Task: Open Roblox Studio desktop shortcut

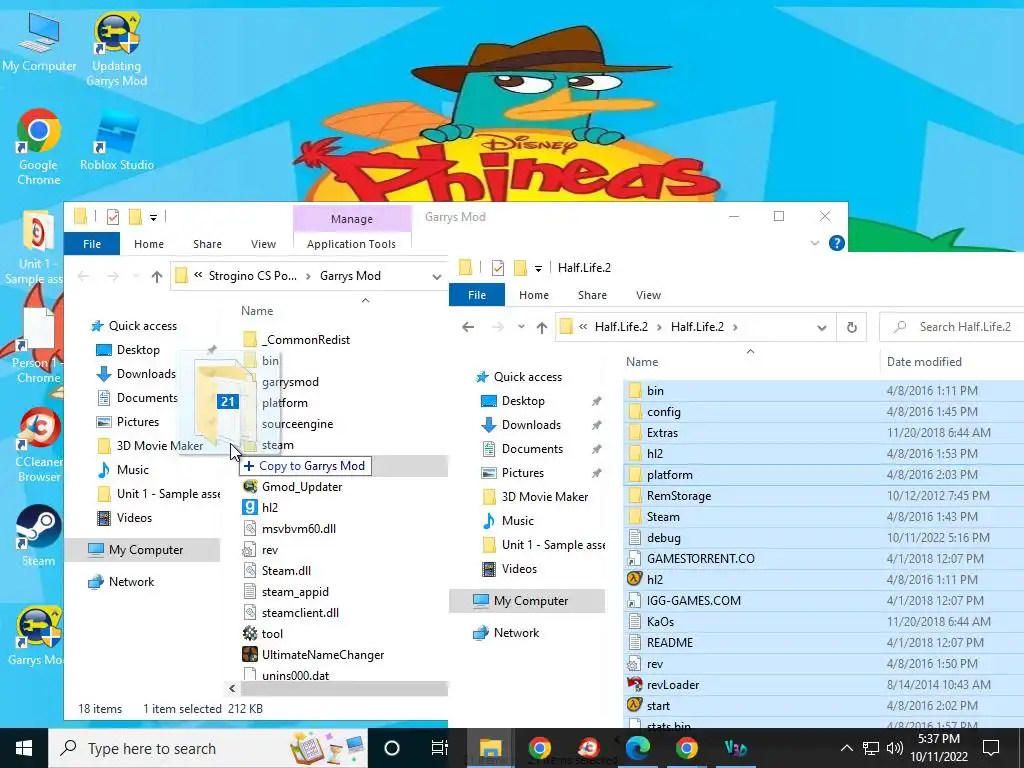Action: 117,142
